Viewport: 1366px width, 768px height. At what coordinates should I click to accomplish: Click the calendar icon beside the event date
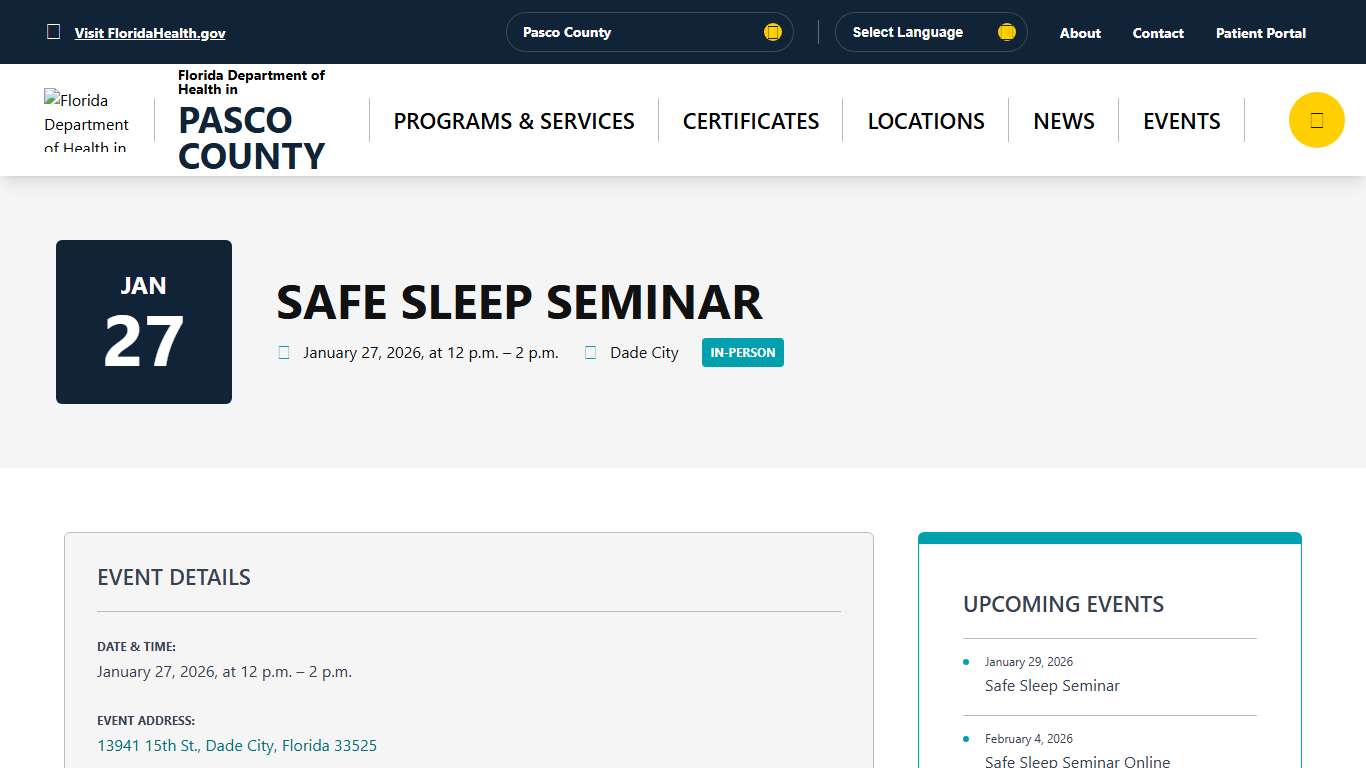pyautogui.click(x=284, y=352)
